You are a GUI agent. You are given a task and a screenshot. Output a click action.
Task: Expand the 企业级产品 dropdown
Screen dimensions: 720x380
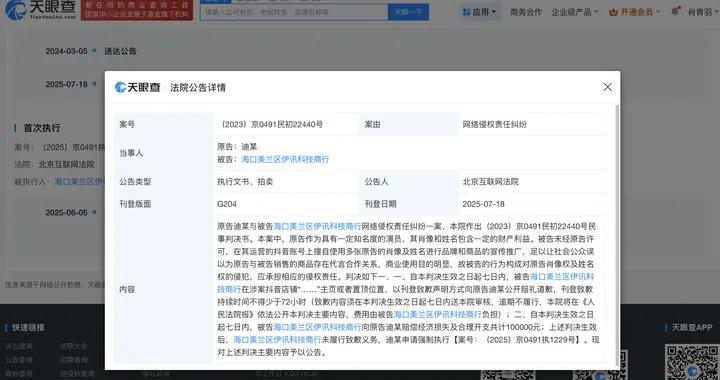click(574, 12)
